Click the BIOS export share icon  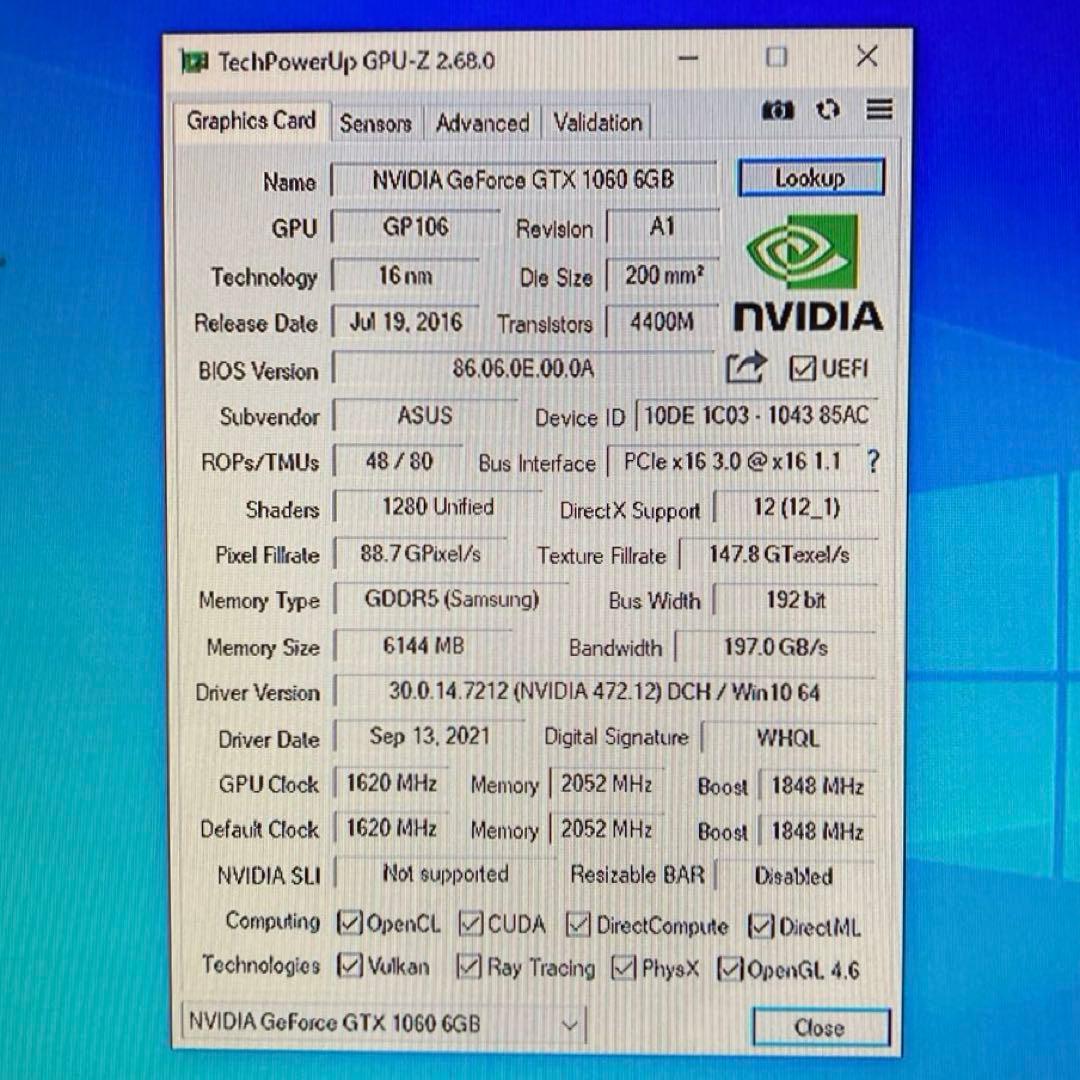(745, 369)
